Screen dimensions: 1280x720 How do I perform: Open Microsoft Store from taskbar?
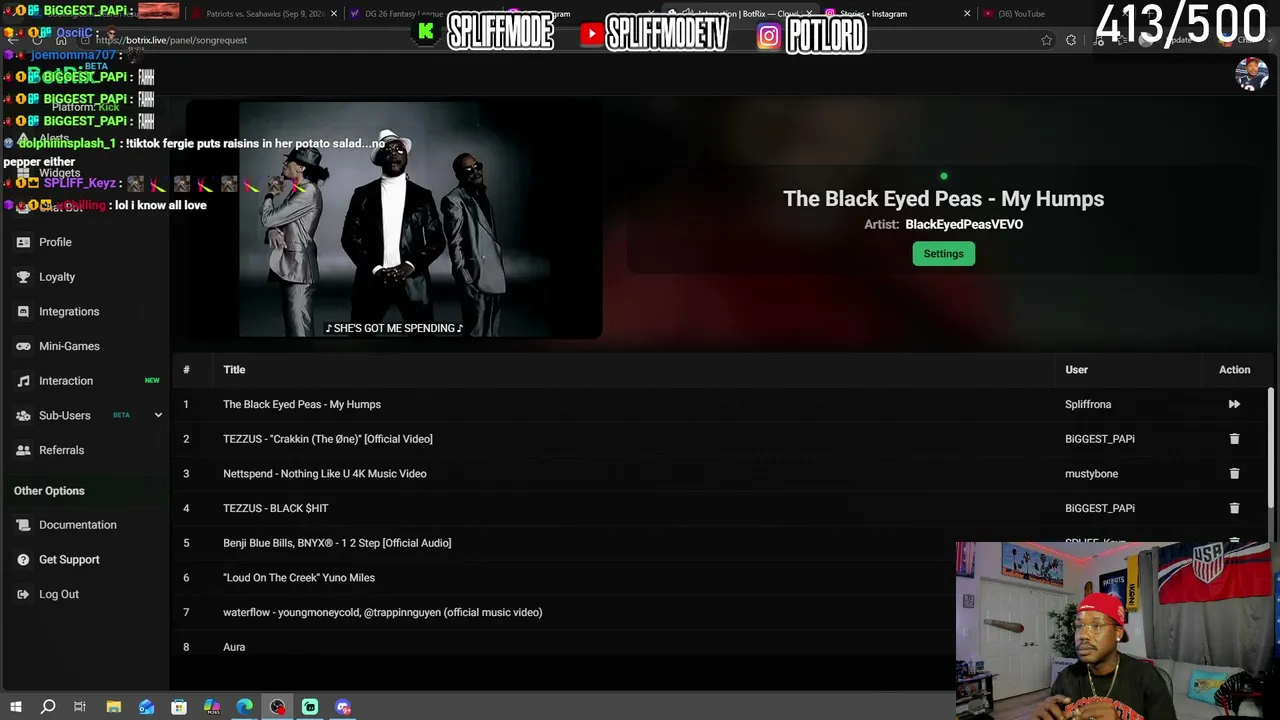tap(179, 707)
